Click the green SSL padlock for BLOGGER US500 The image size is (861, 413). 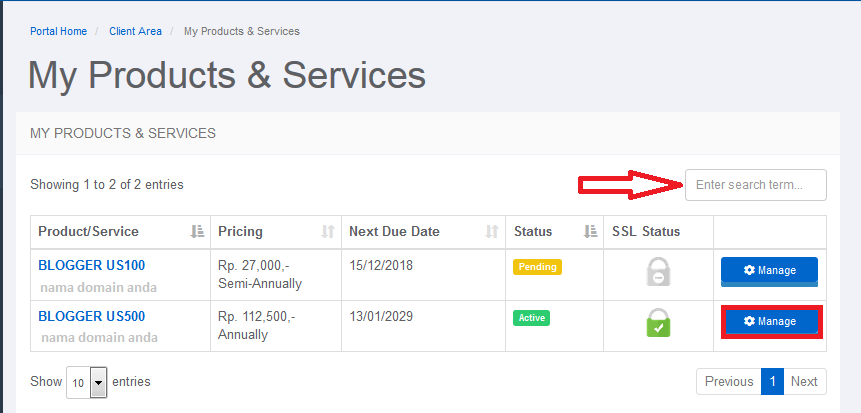click(x=658, y=323)
